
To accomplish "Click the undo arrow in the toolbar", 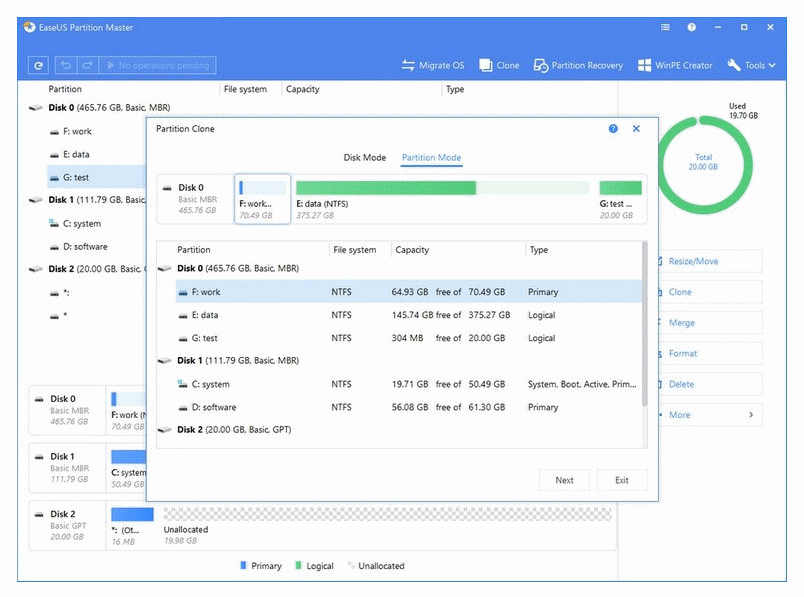I will coord(66,66).
